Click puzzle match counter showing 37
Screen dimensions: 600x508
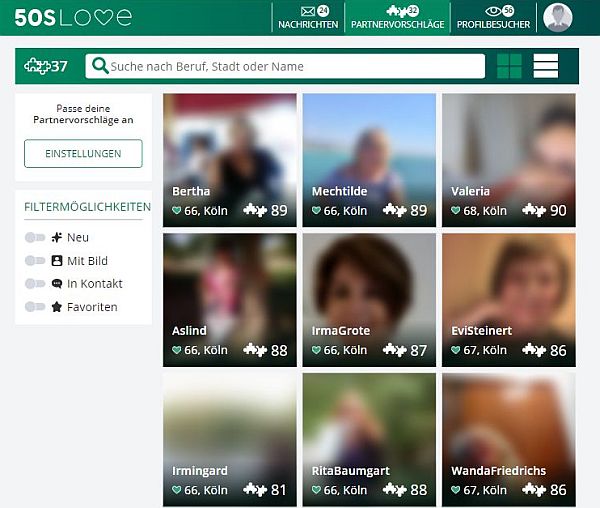click(x=46, y=67)
